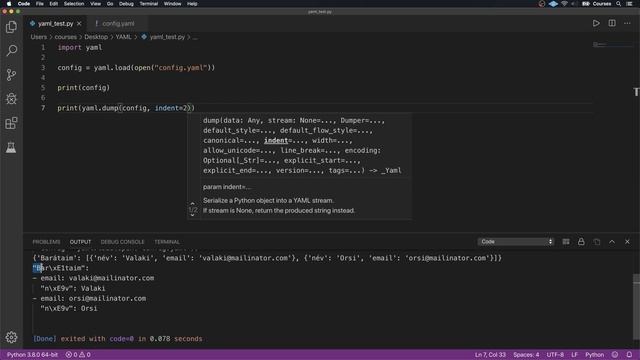Close the yaml_test.py tab
The height and width of the screenshot is (360, 640).
pos(79,24)
